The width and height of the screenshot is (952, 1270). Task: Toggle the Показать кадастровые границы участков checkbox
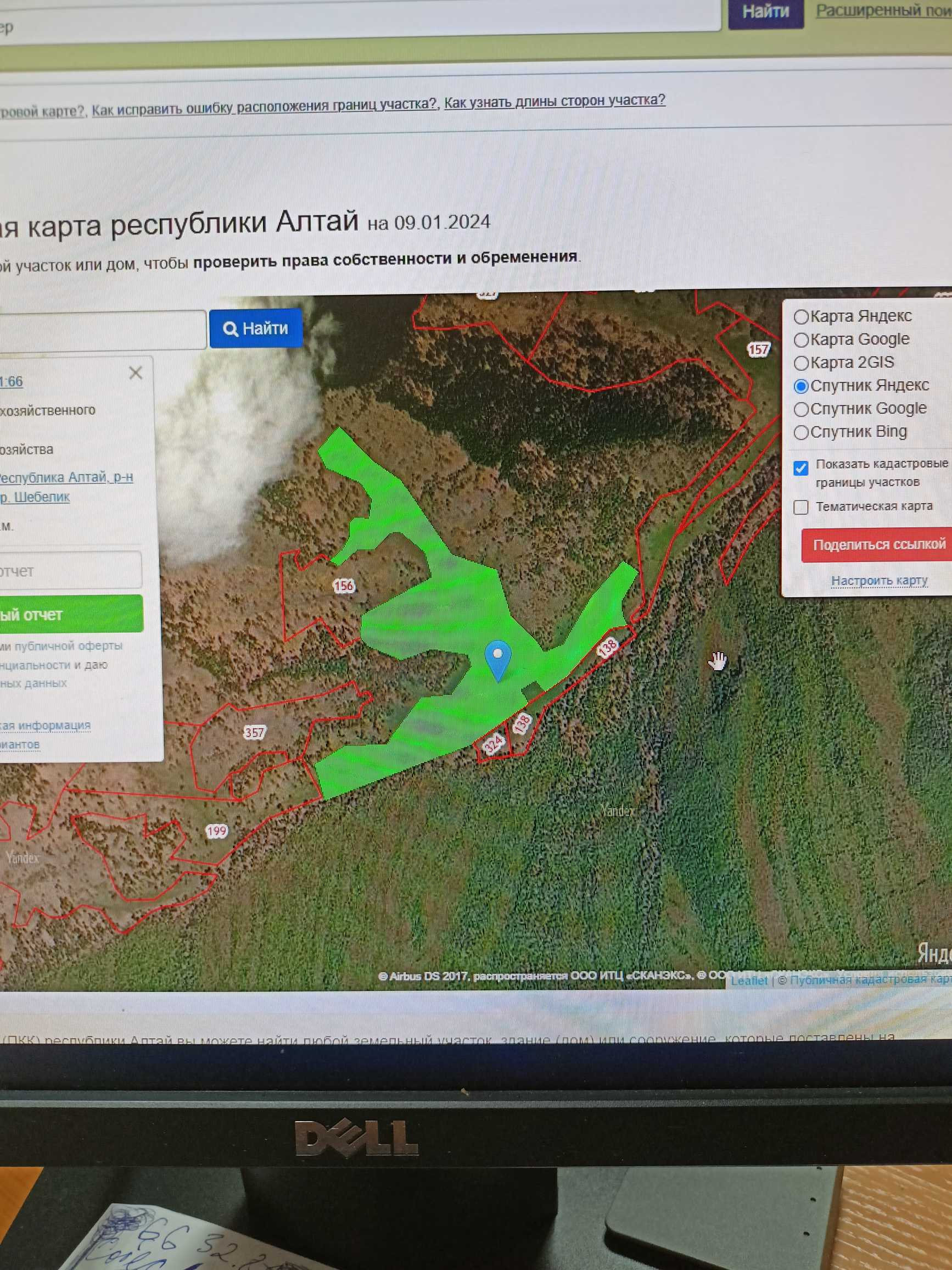[x=801, y=468]
